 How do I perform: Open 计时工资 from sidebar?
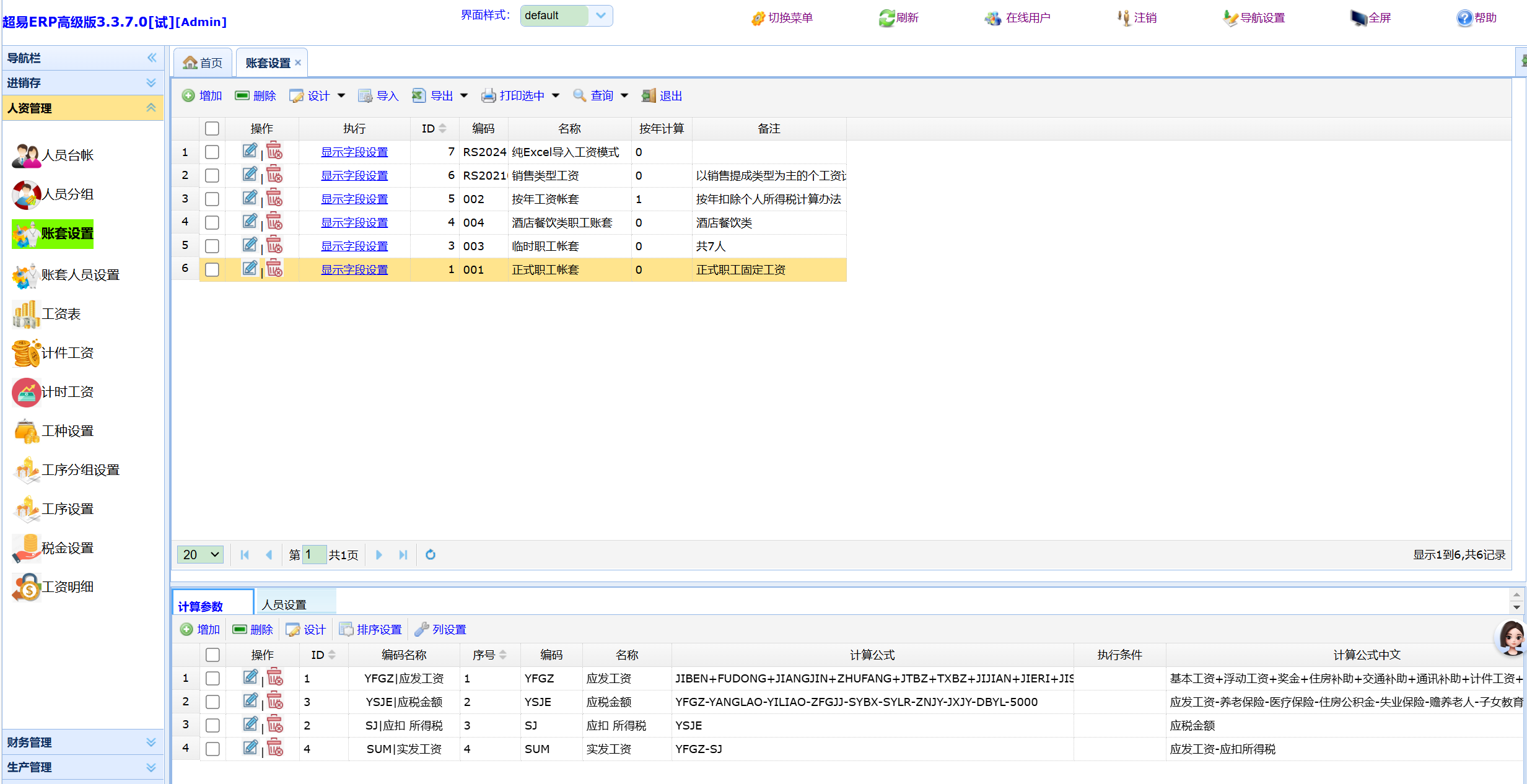pyautogui.click(x=67, y=392)
